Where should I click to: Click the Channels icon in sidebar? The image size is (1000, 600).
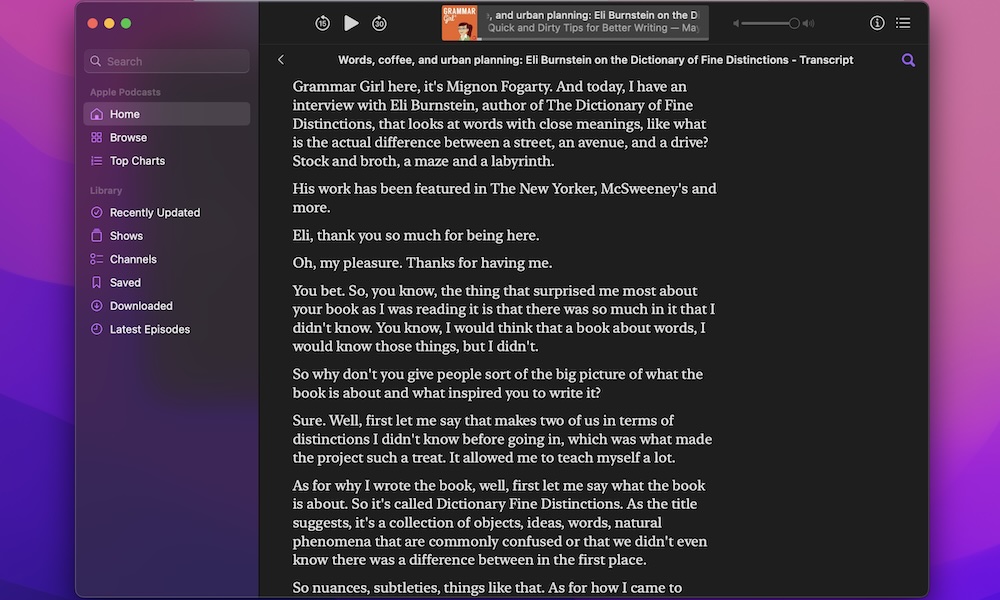[96, 260]
